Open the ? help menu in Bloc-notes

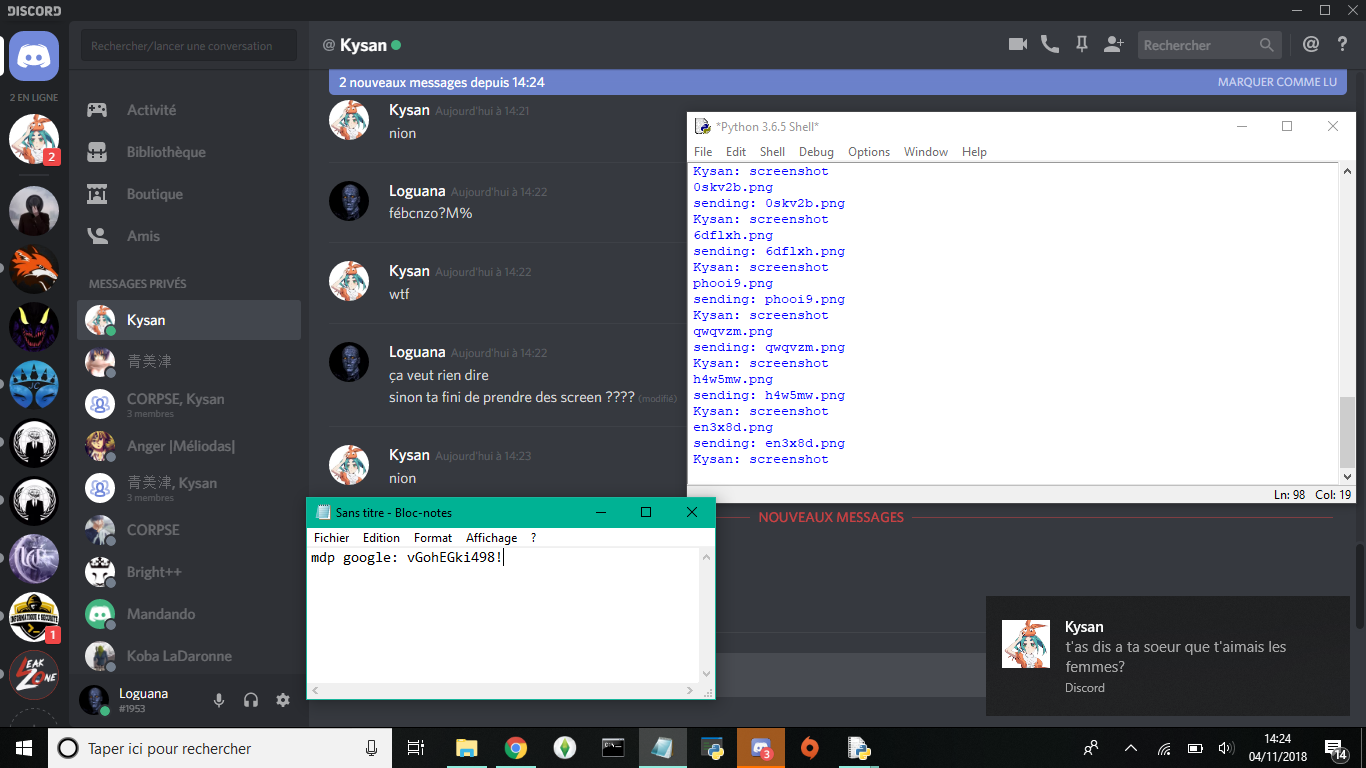pyautogui.click(x=534, y=538)
